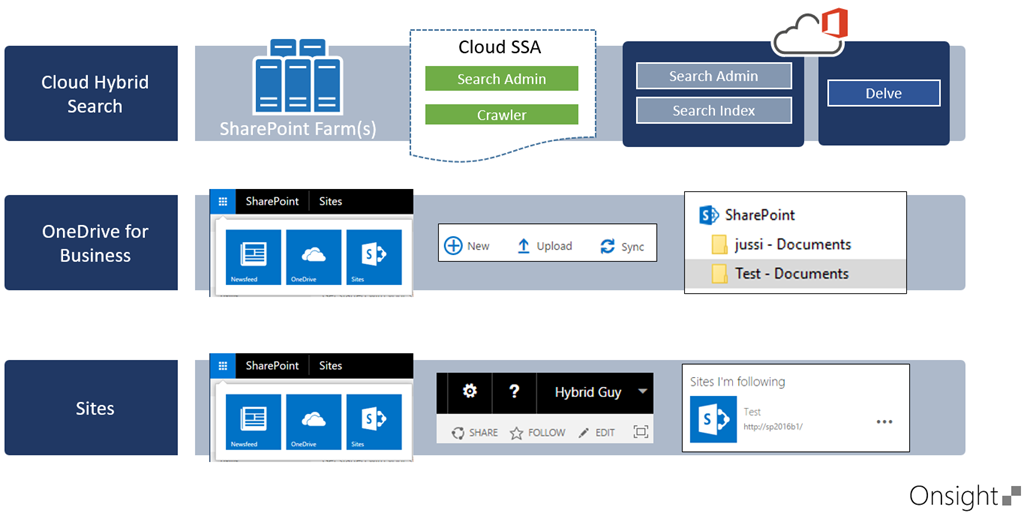Click folder icon next to Test - Documents
This screenshot has height=516, width=1024.
(719, 274)
